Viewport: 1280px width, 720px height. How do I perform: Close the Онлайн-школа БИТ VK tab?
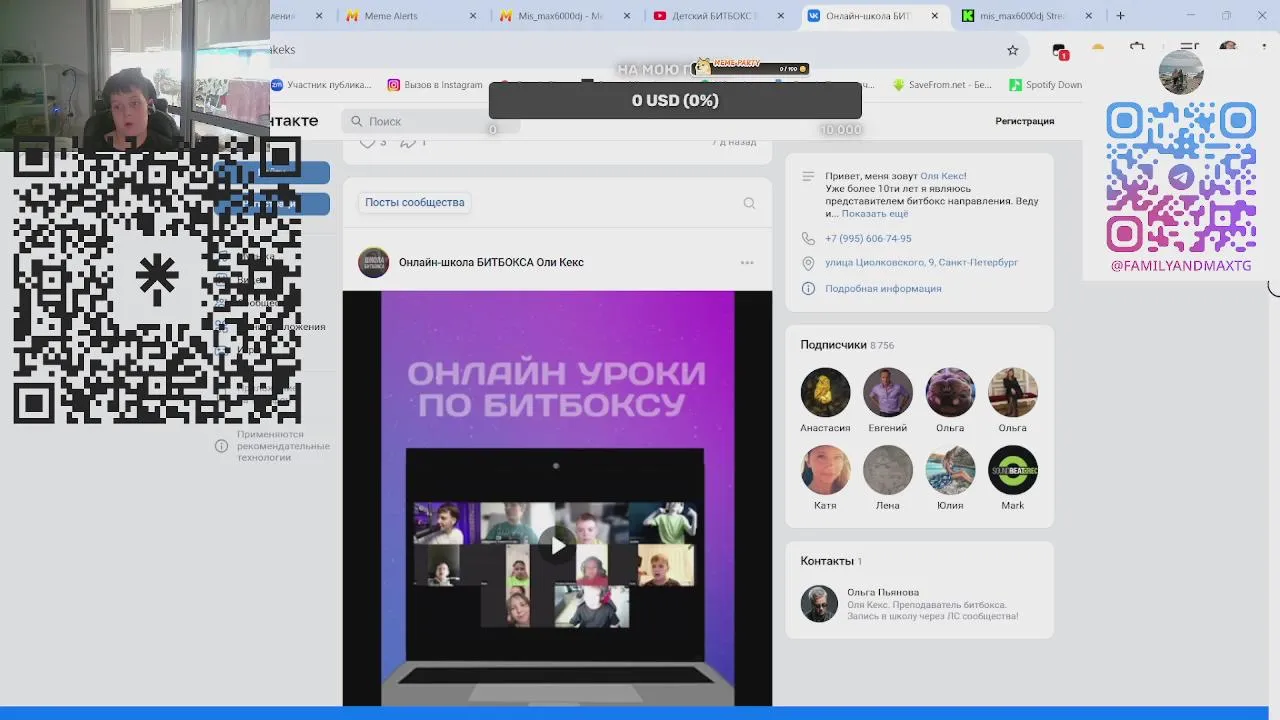click(x=935, y=16)
